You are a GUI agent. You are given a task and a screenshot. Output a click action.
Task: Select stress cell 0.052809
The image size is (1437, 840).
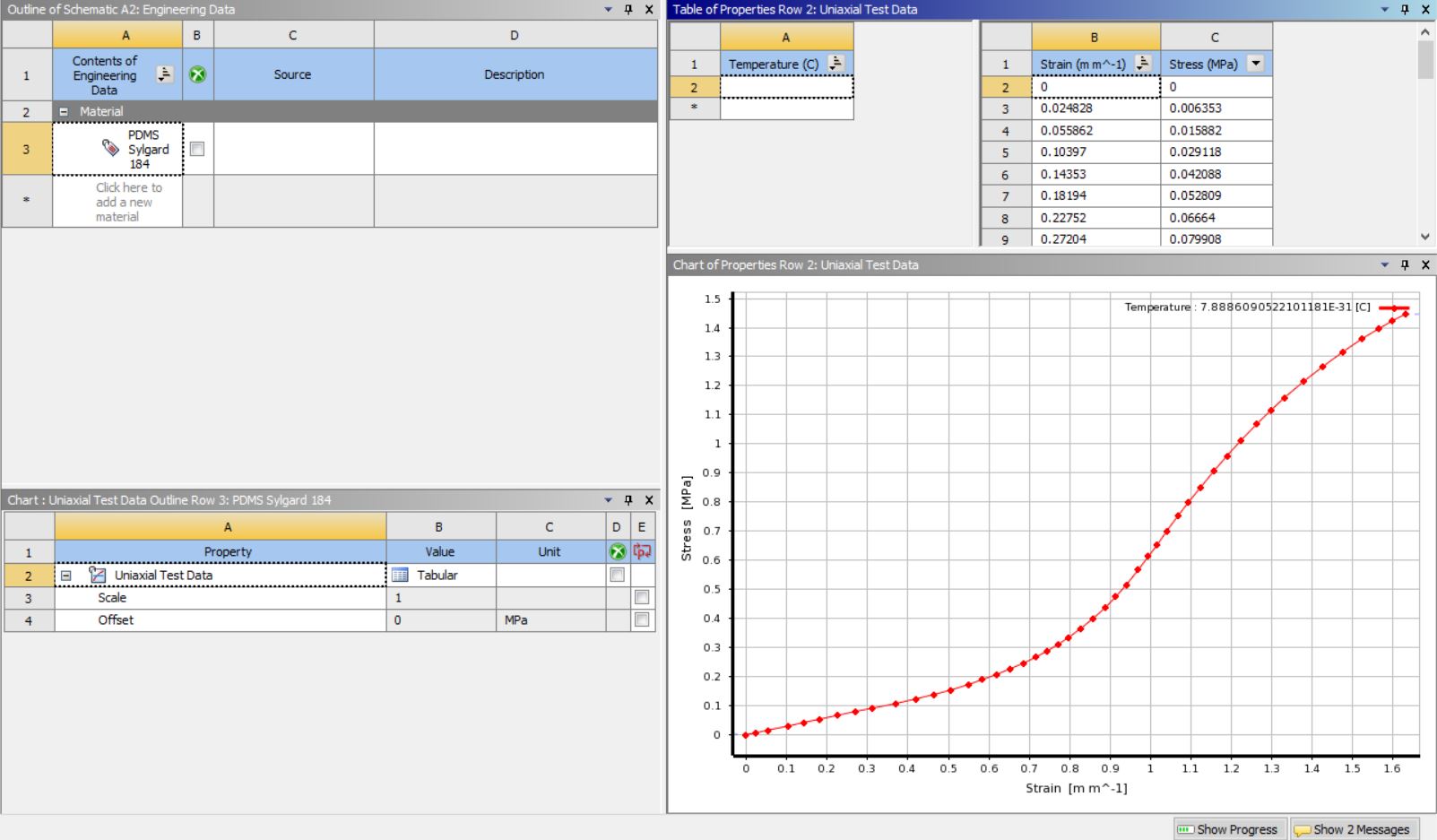coord(1216,196)
